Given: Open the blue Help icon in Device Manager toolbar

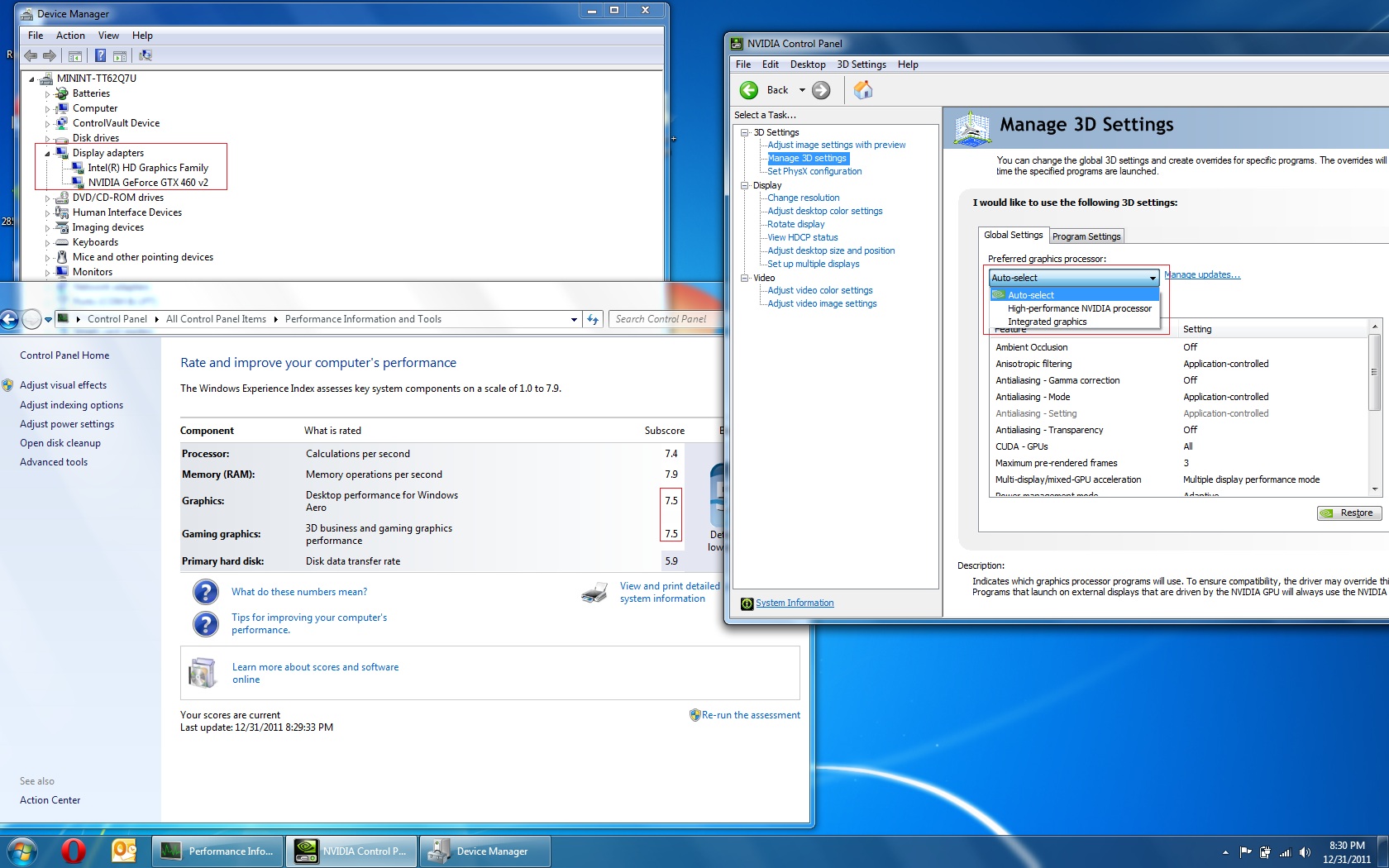Looking at the screenshot, I should tap(100, 55).
